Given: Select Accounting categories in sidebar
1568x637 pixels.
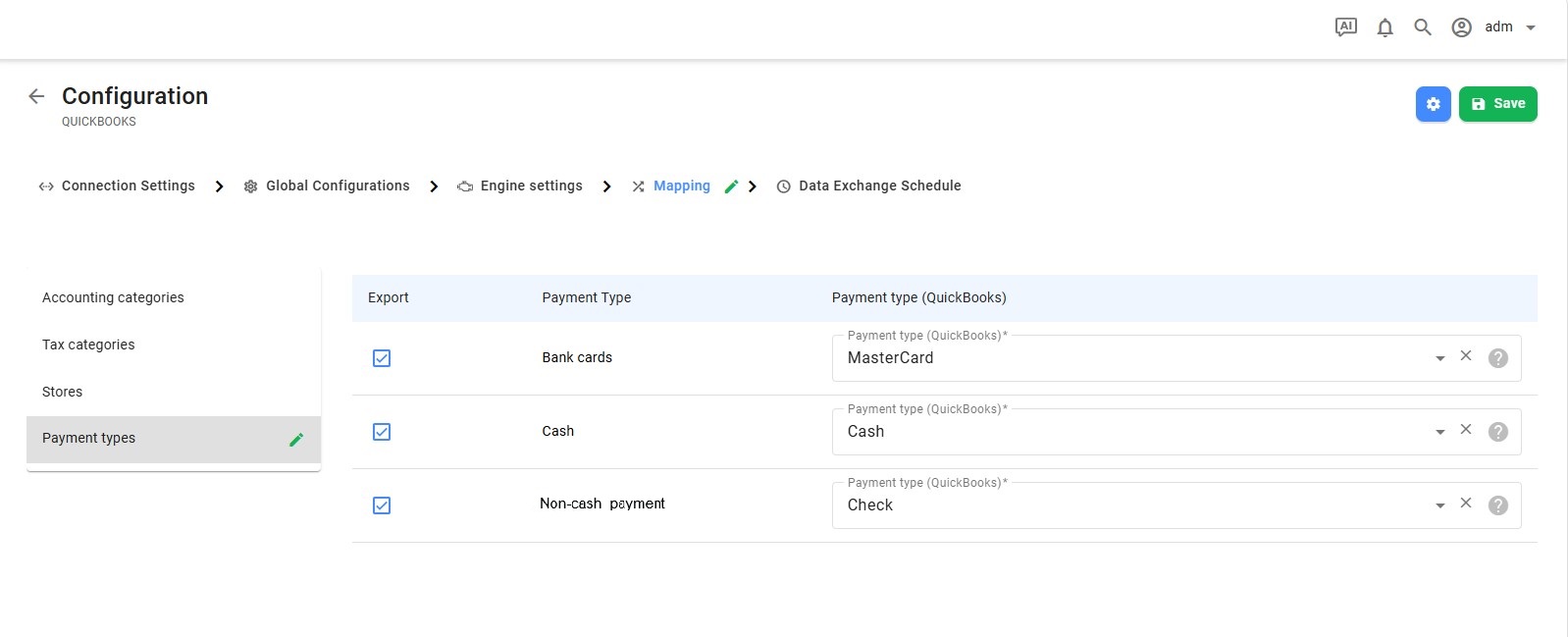Looking at the screenshot, I should 174,297.
